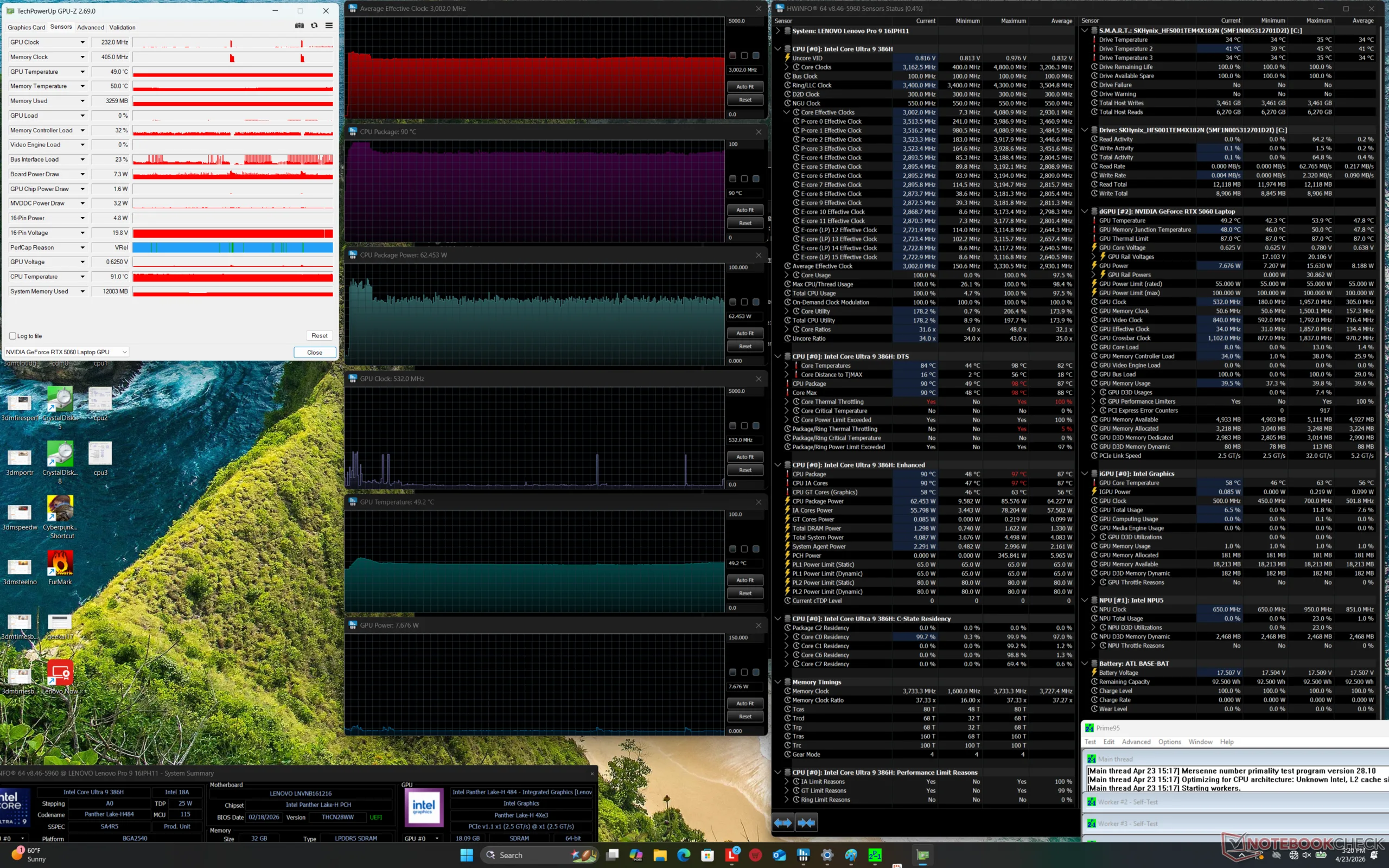
Task: Click HWiNFO expand arrows blue button
Action: pos(783,822)
